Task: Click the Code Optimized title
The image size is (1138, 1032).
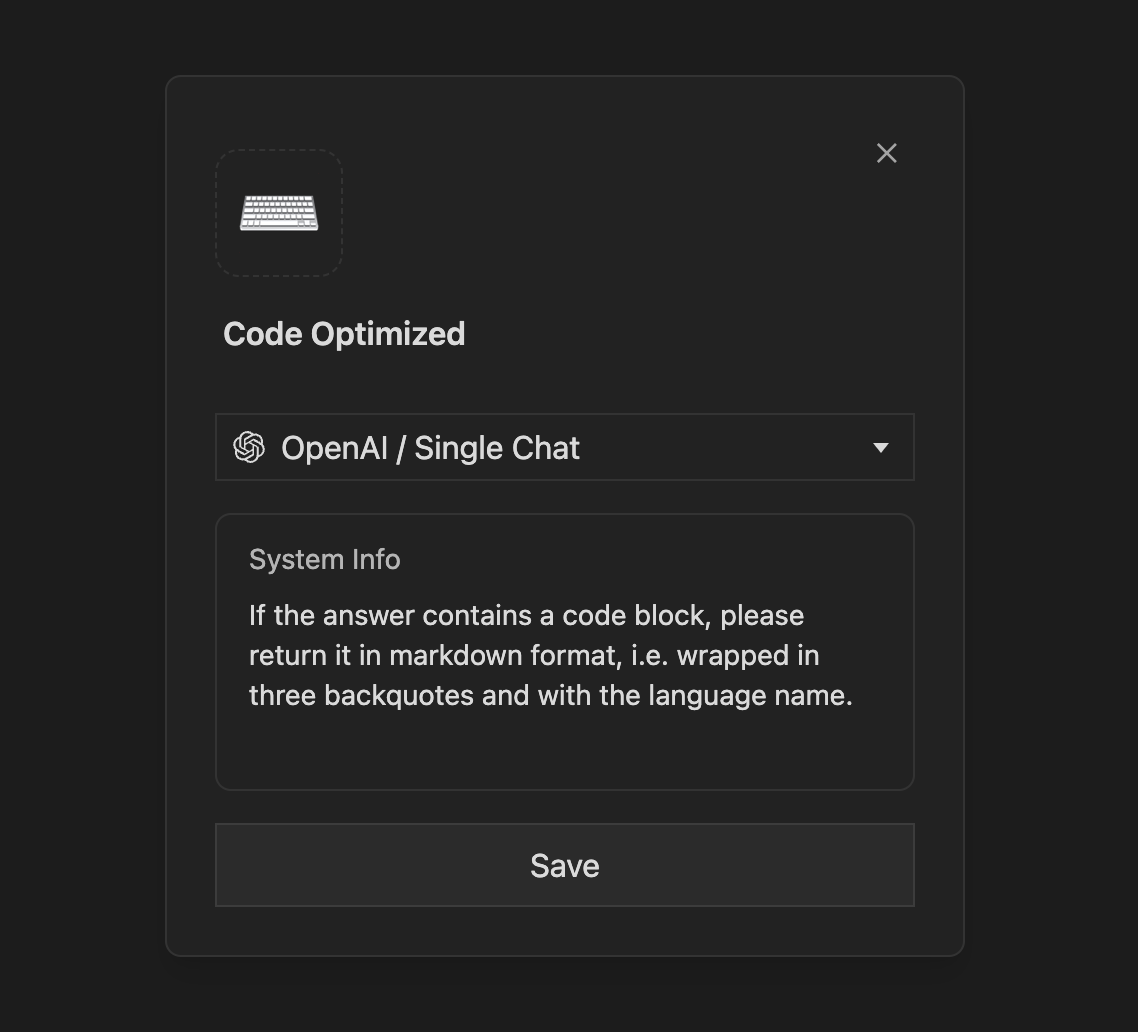Action: (x=344, y=333)
